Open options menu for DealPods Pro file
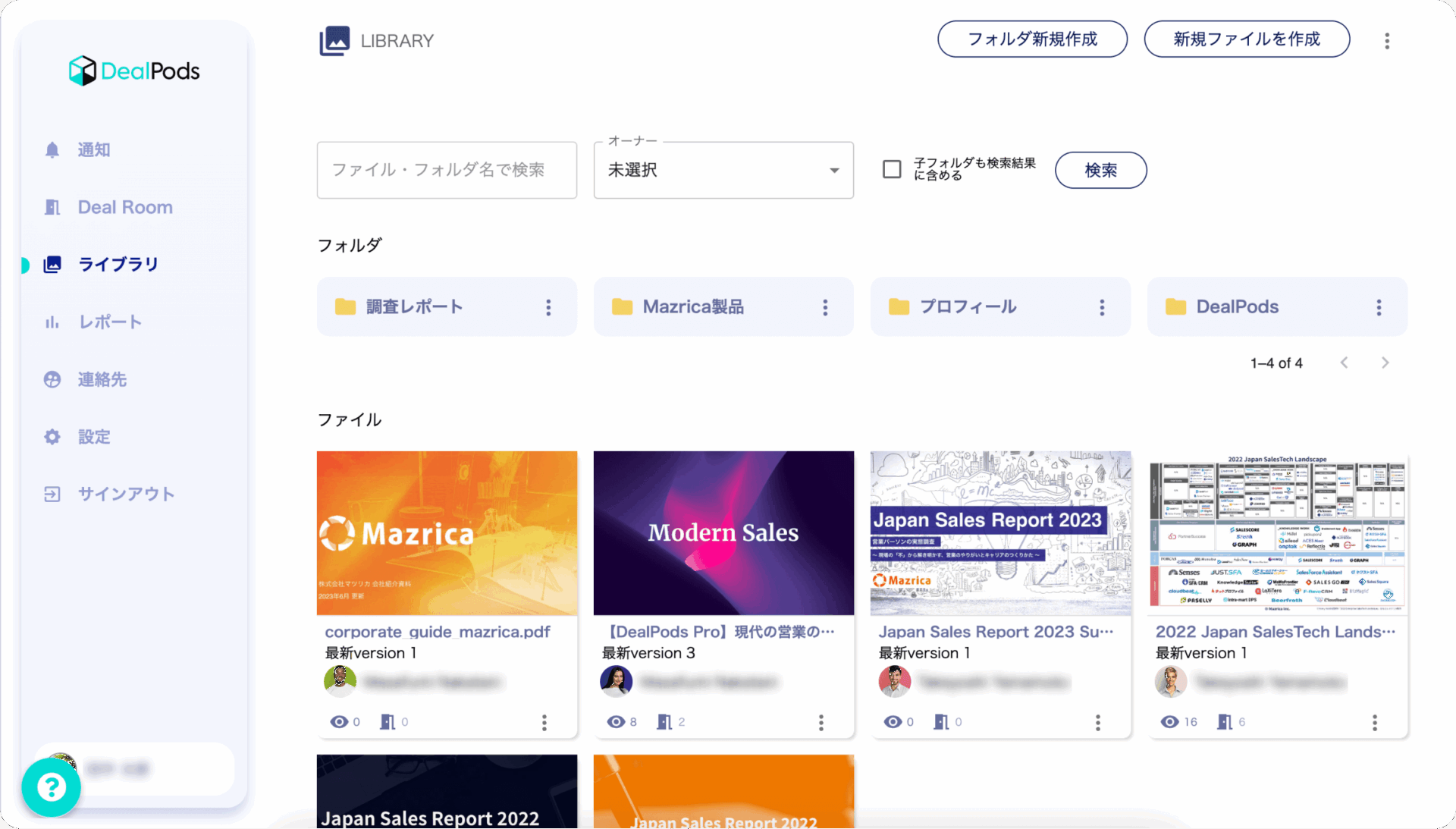Image resolution: width=1456 pixels, height=829 pixels. [821, 722]
